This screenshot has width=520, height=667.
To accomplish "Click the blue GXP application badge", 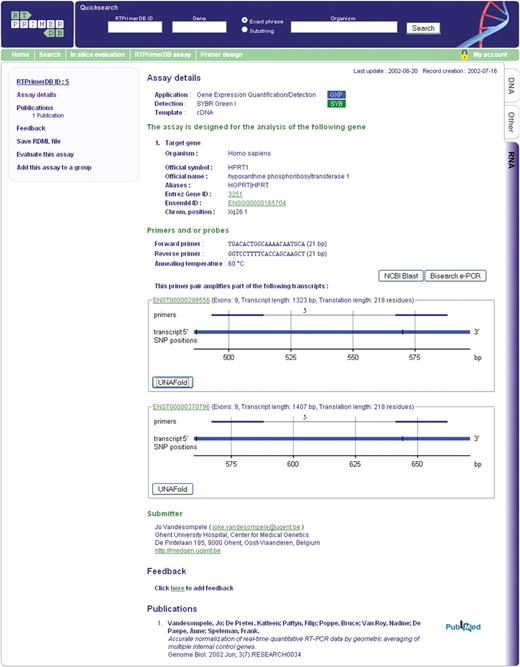I will click(336, 94).
